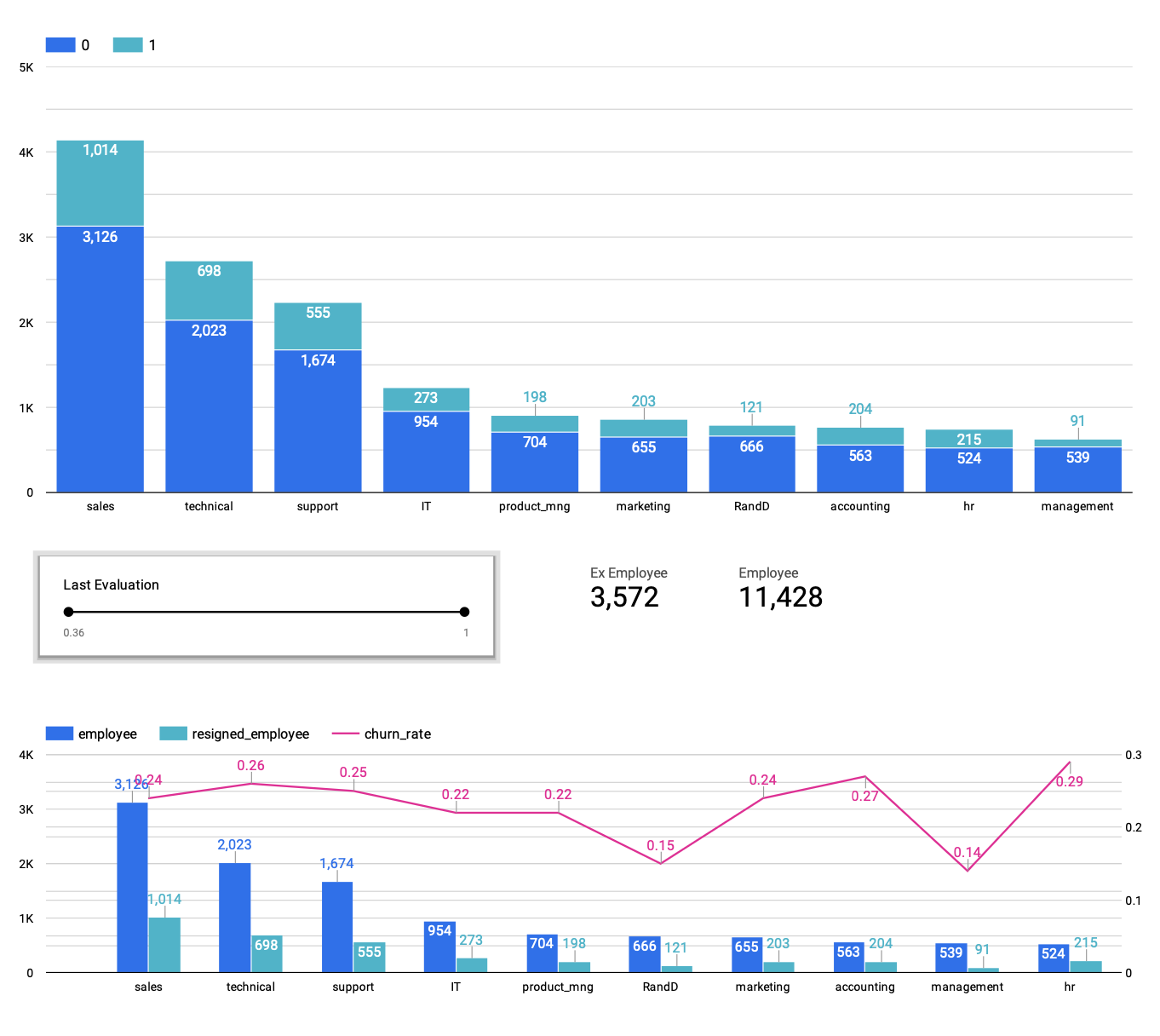Select the sales stacked bar segment showing 3,126
Viewport: 1160px width, 1036px height.
click(100, 358)
